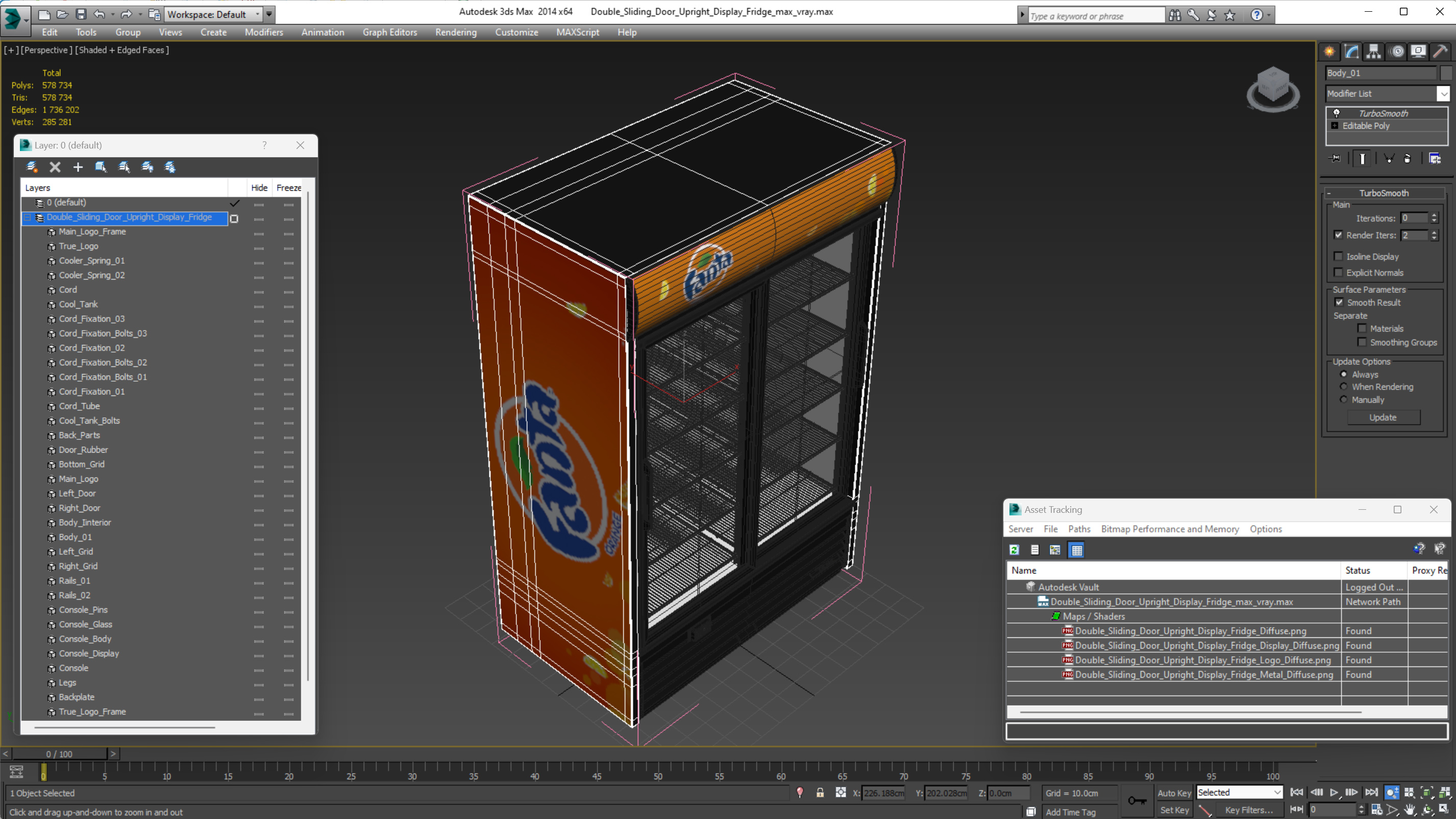
Task: Enable Separate by Materials checkbox
Action: click(1362, 328)
